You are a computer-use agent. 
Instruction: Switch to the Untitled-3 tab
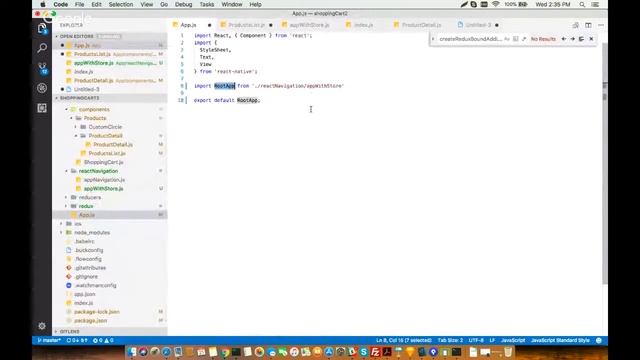[478, 25]
